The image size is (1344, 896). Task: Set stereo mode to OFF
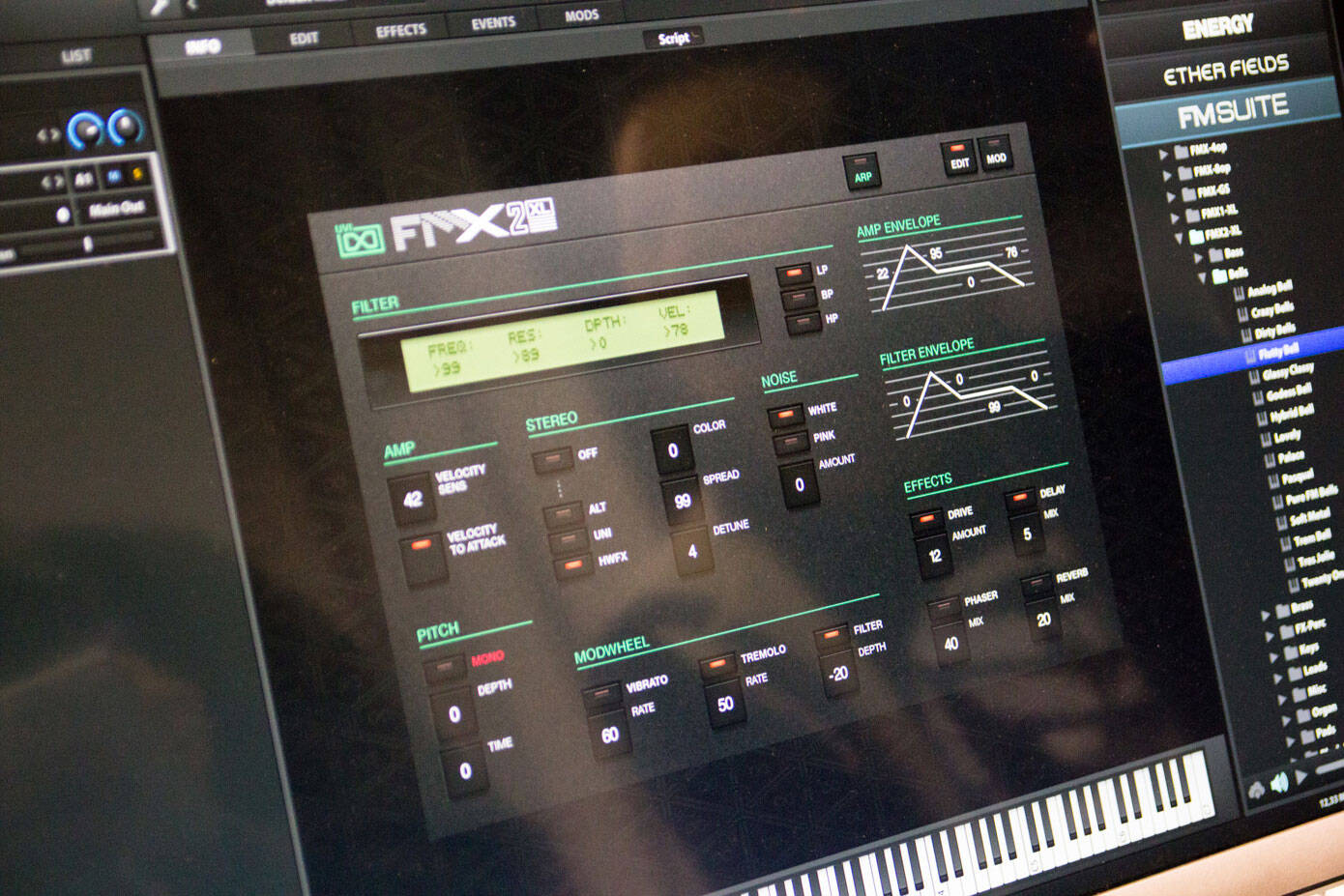(552, 459)
